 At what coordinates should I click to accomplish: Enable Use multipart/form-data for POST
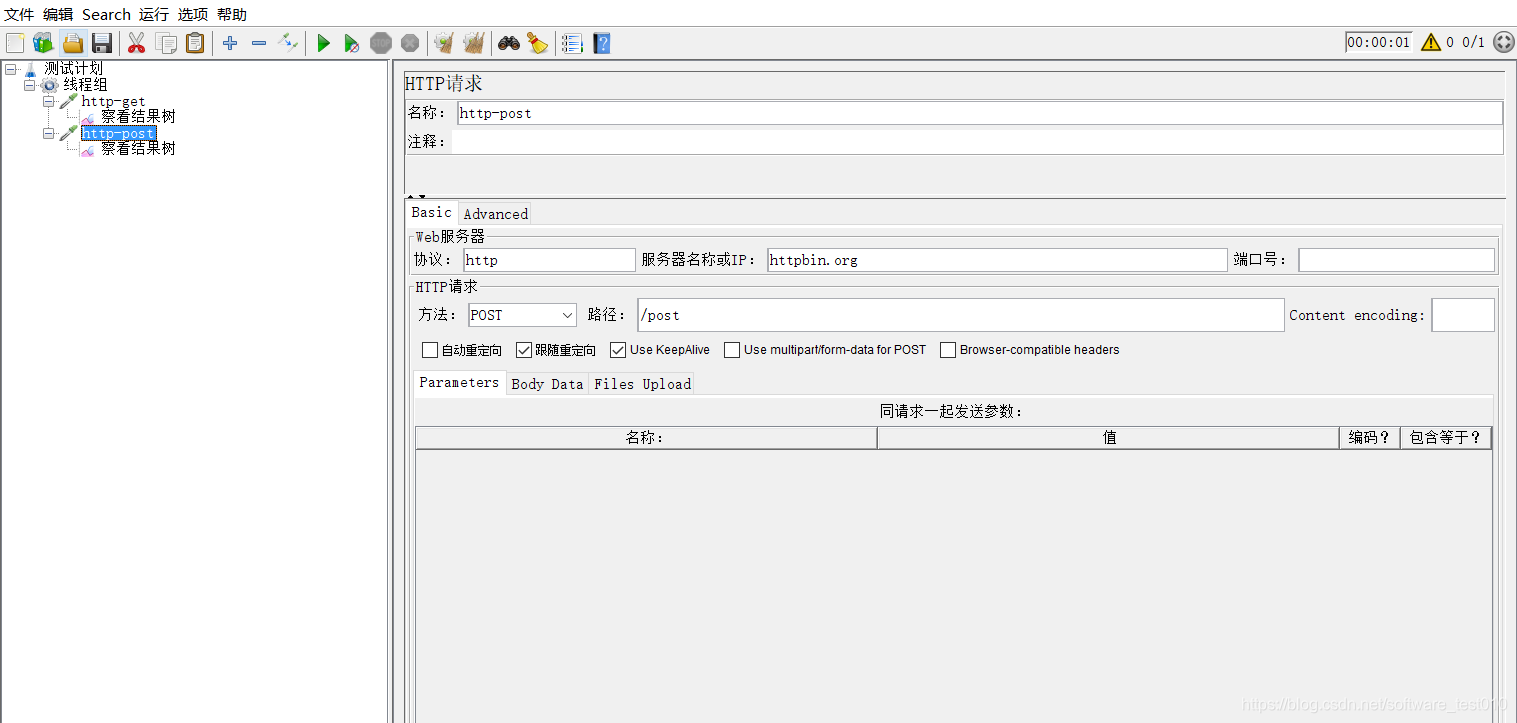point(732,350)
